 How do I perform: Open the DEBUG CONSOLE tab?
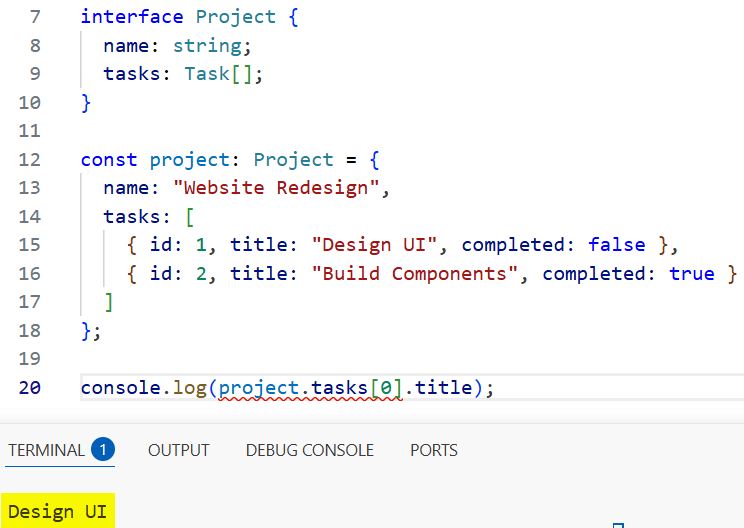[309, 450]
